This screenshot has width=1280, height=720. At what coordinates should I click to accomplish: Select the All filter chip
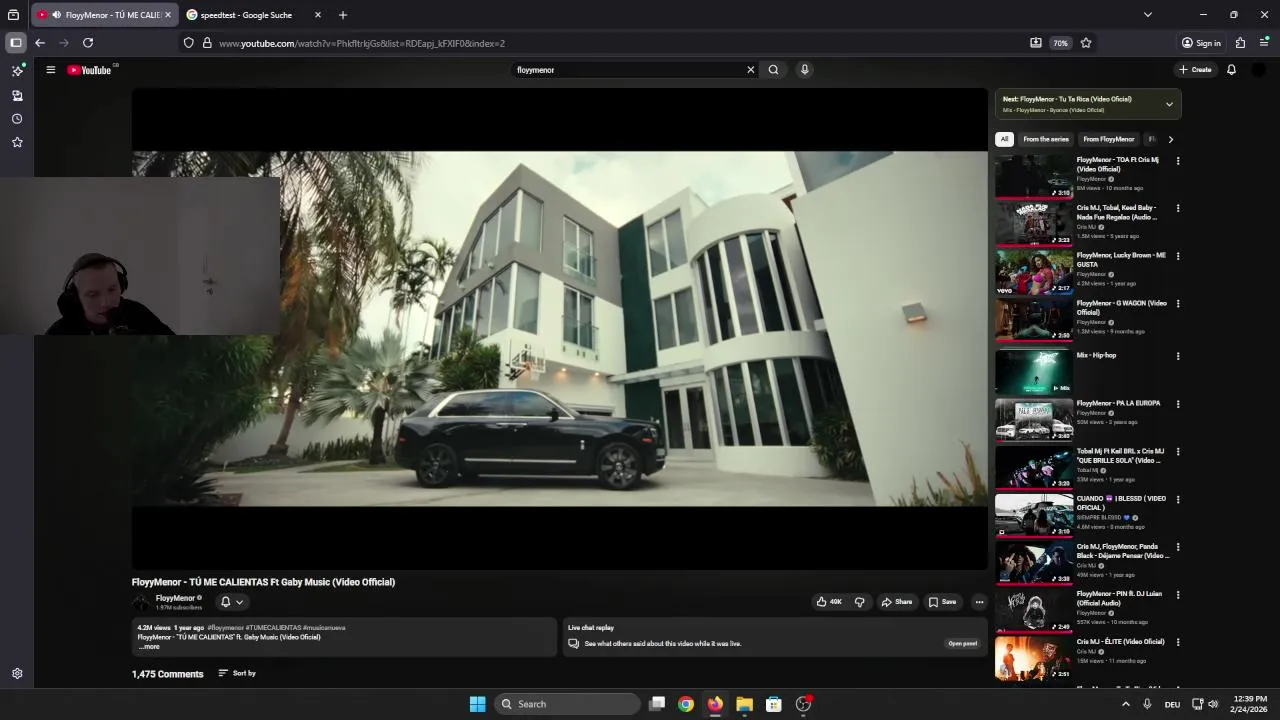pos(1004,139)
